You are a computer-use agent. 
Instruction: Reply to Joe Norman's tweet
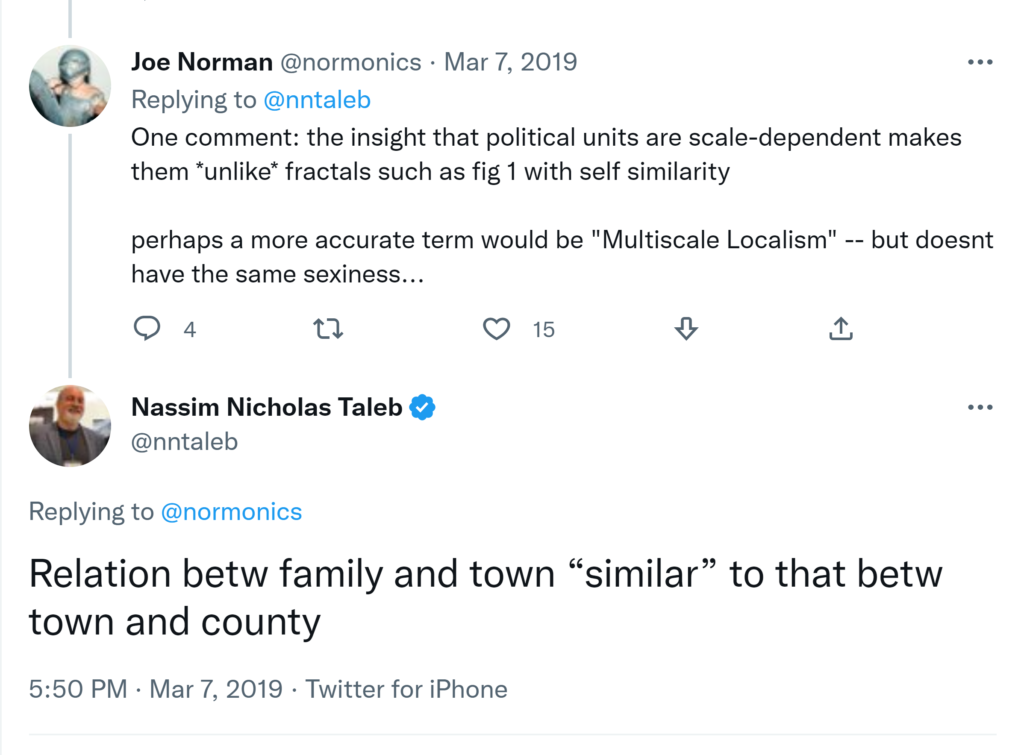tap(147, 329)
